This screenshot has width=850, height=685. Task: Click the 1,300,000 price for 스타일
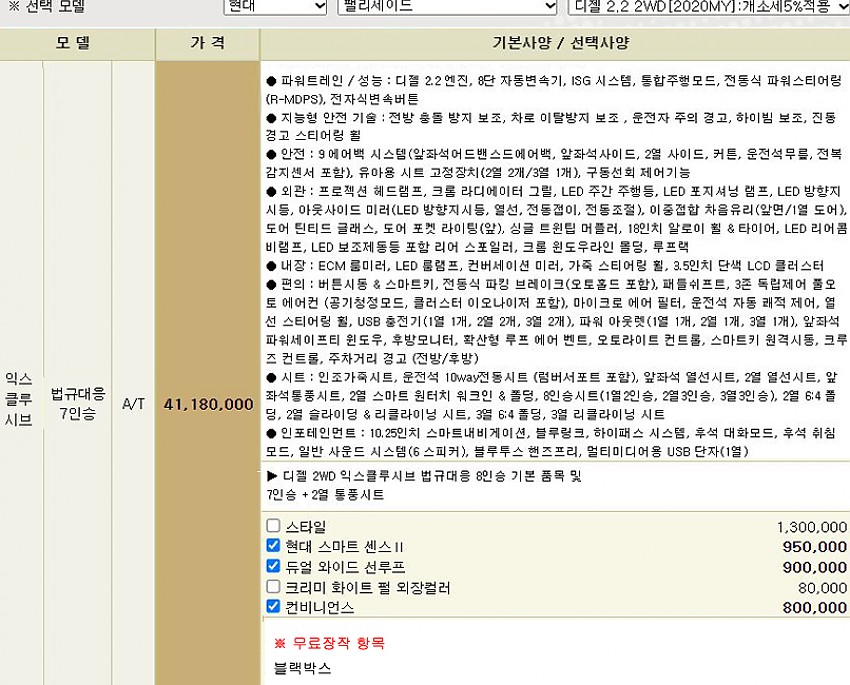point(811,527)
